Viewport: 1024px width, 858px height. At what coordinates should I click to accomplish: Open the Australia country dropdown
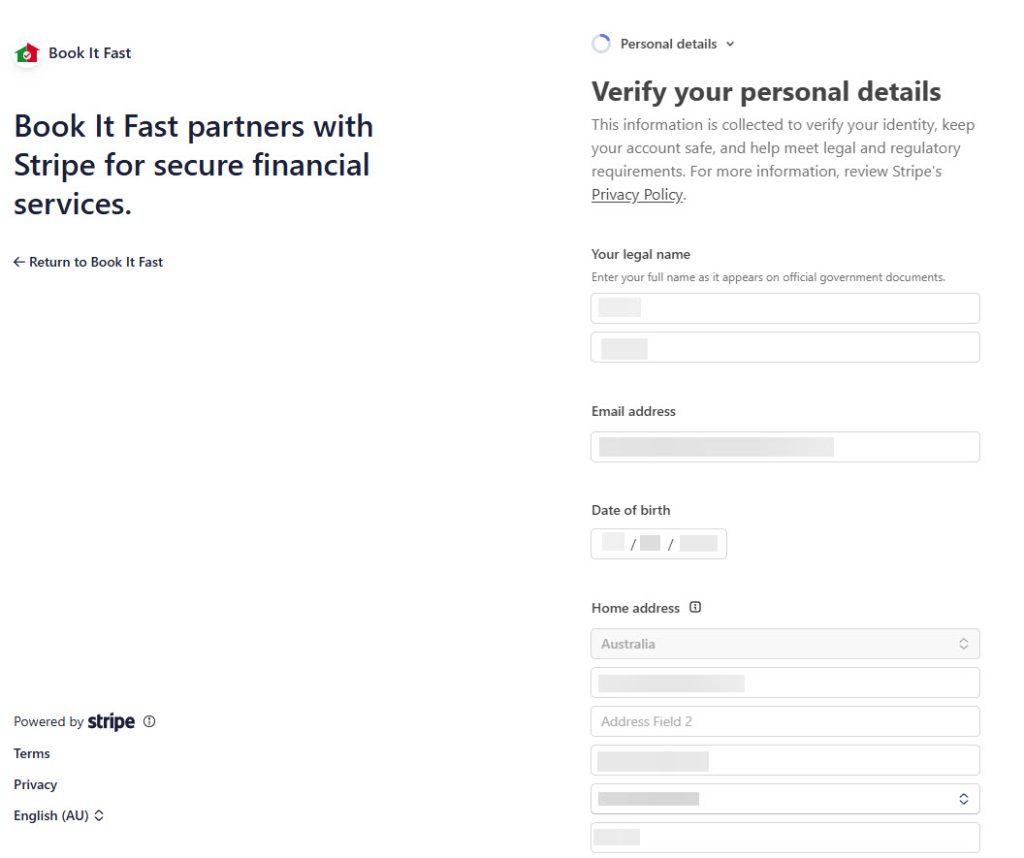[x=785, y=644]
